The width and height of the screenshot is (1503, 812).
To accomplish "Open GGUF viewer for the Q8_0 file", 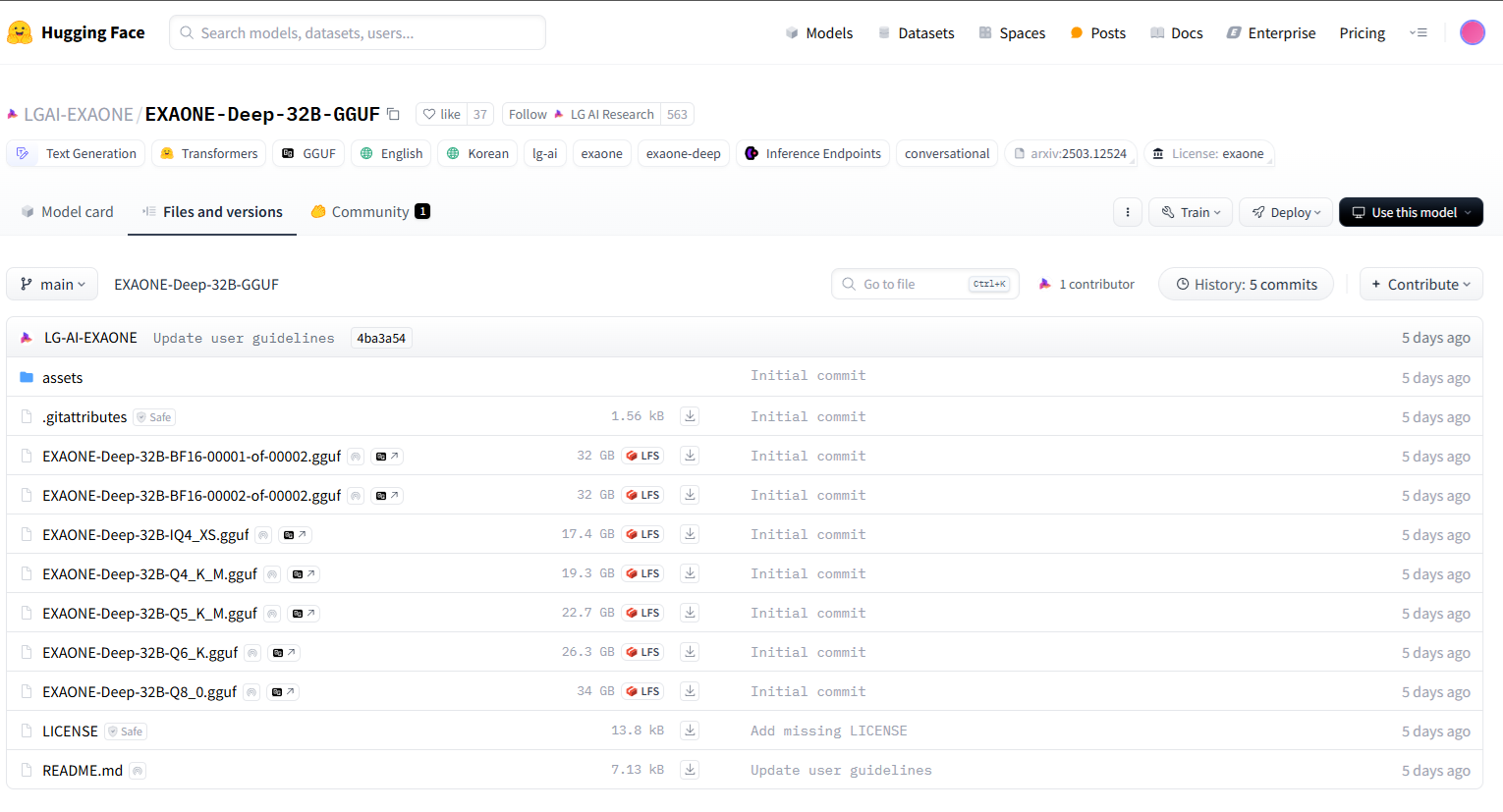I will [283, 692].
